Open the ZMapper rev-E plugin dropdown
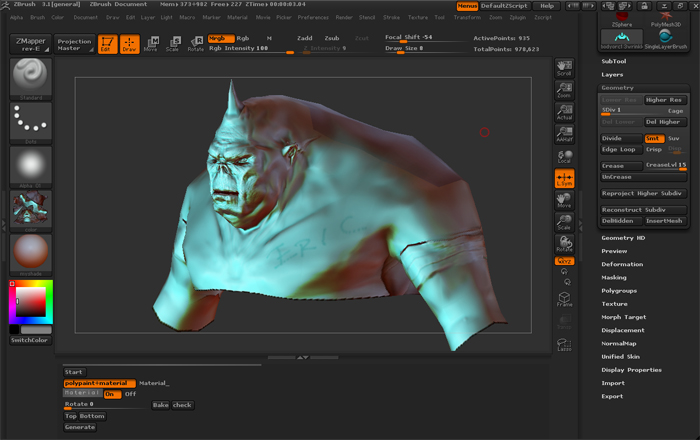Image resolution: width=700 pixels, height=440 pixels. tap(30, 45)
